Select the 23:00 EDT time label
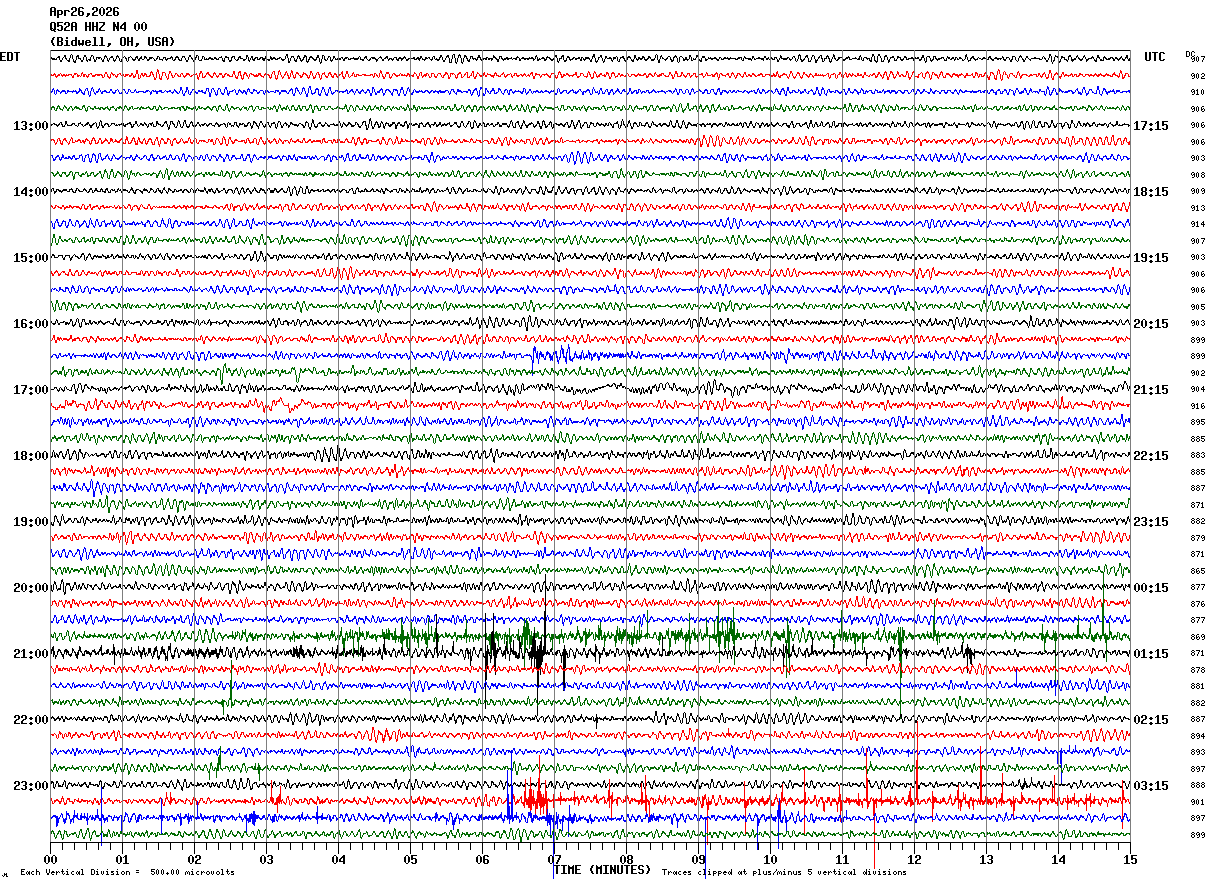 (x=31, y=786)
